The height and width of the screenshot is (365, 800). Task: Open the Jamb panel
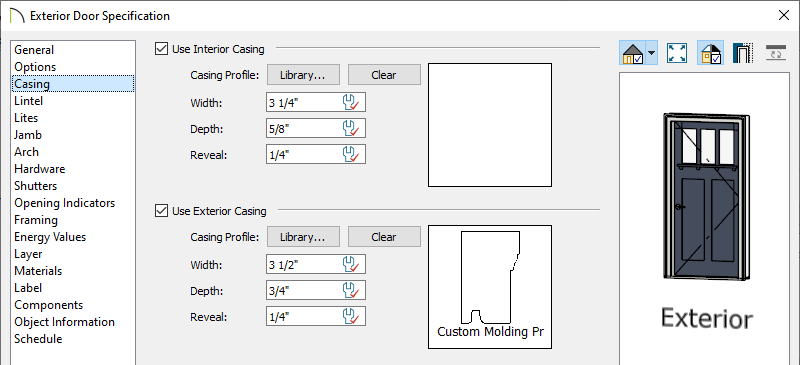[28, 135]
